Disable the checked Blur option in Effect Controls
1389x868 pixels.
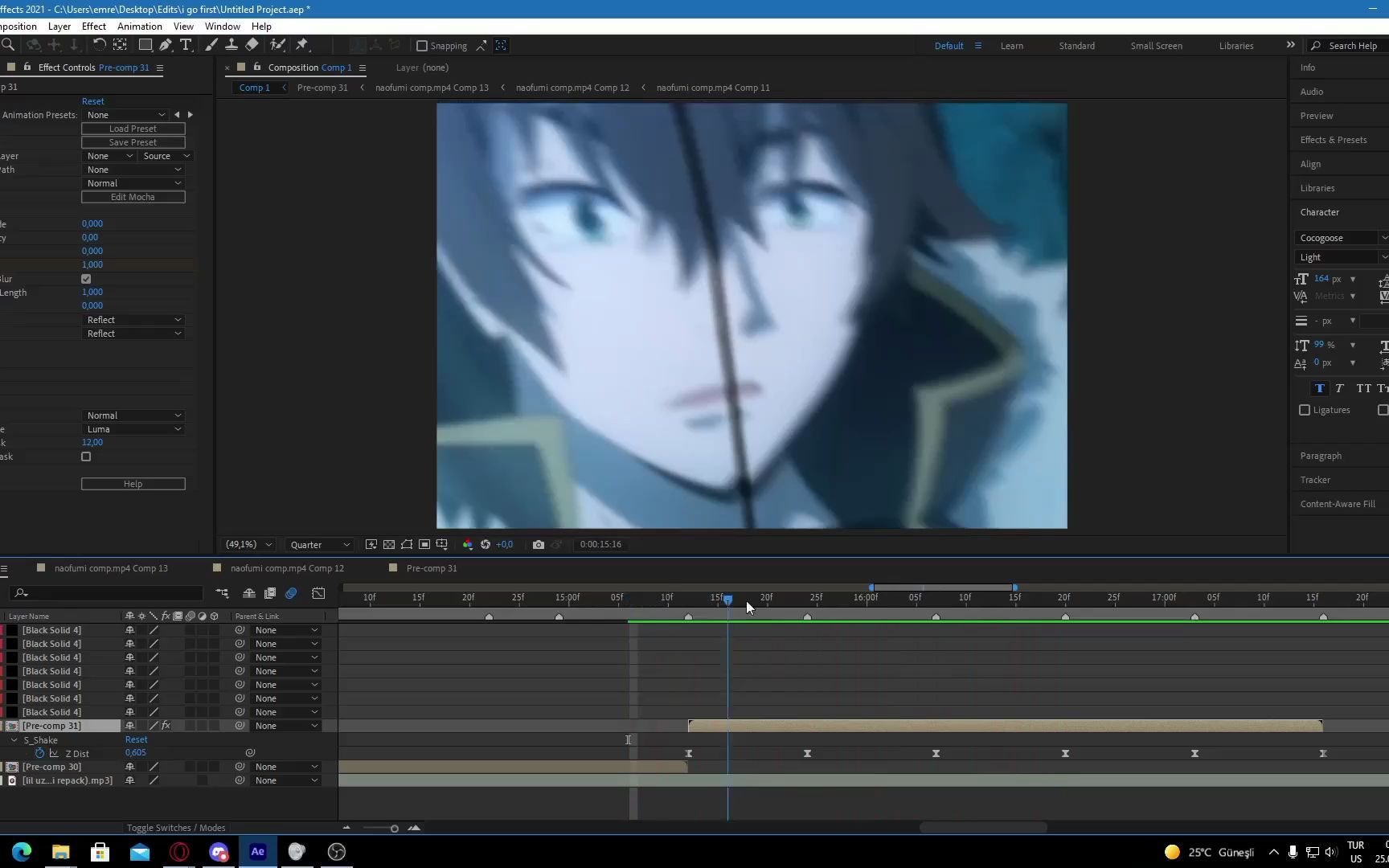pos(86,279)
